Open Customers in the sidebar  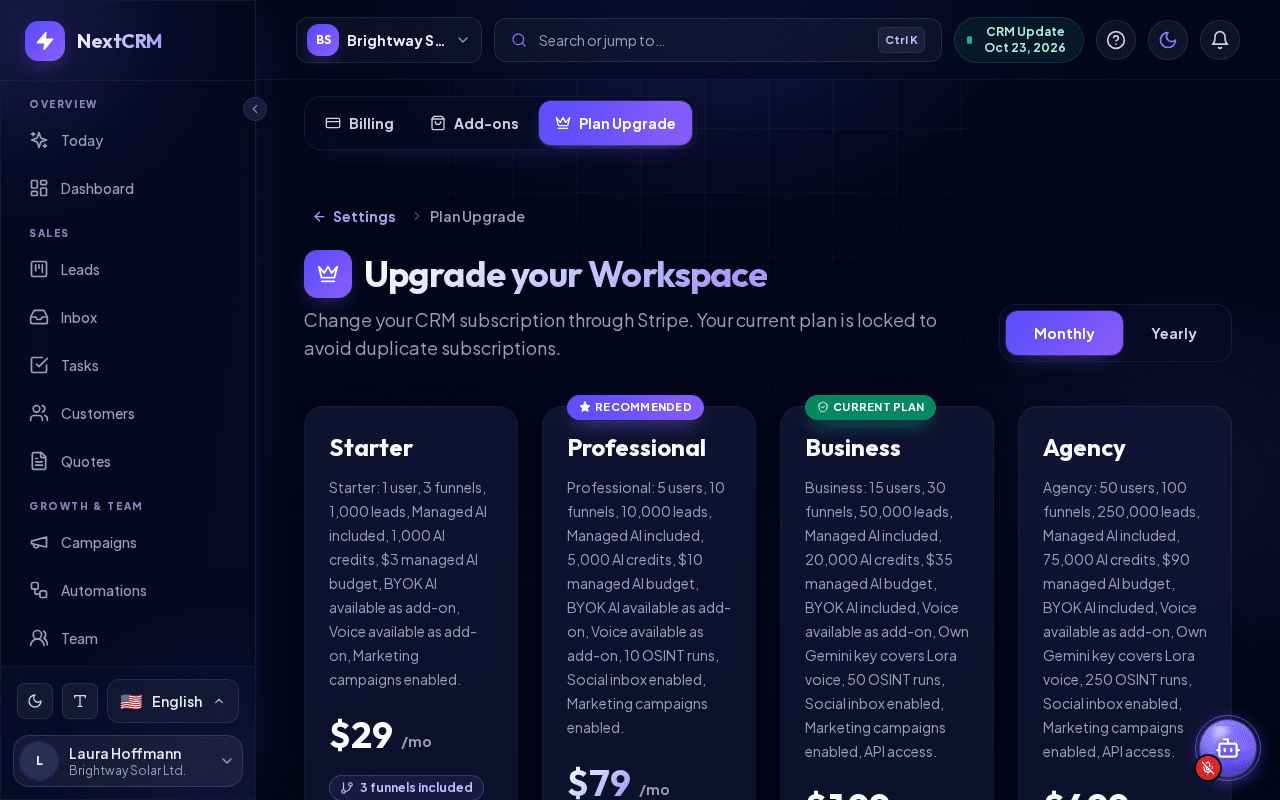(x=128, y=414)
